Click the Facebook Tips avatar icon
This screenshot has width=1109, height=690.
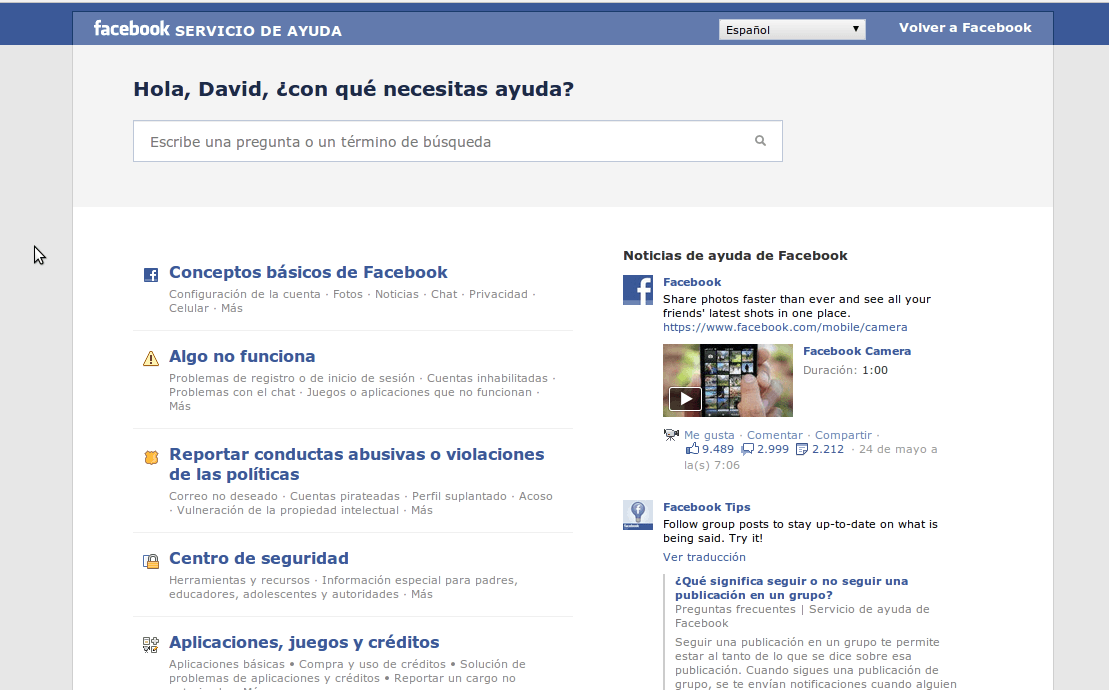pyautogui.click(x=638, y=515)
